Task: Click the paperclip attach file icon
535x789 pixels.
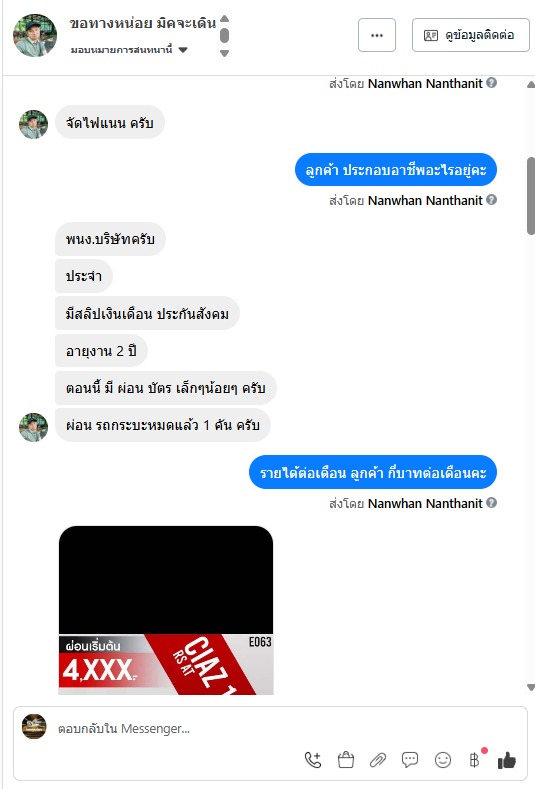Action: 378,760
